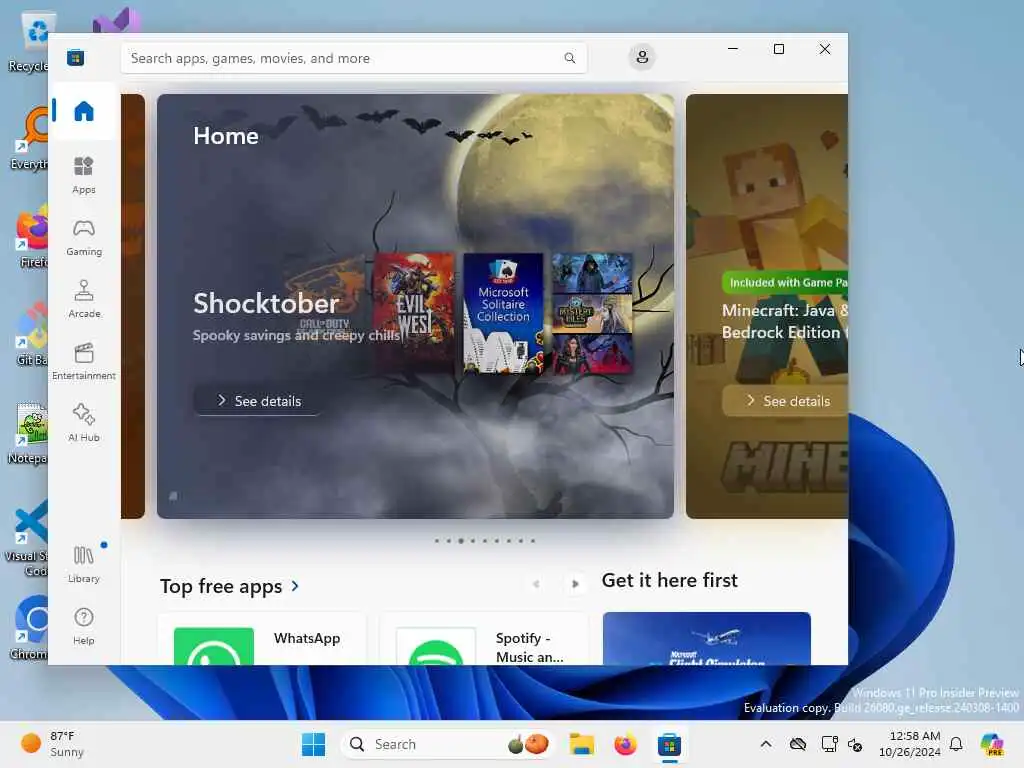
Task: Focus the Search apps, games, movies field
Action: [x=354, y=58]
